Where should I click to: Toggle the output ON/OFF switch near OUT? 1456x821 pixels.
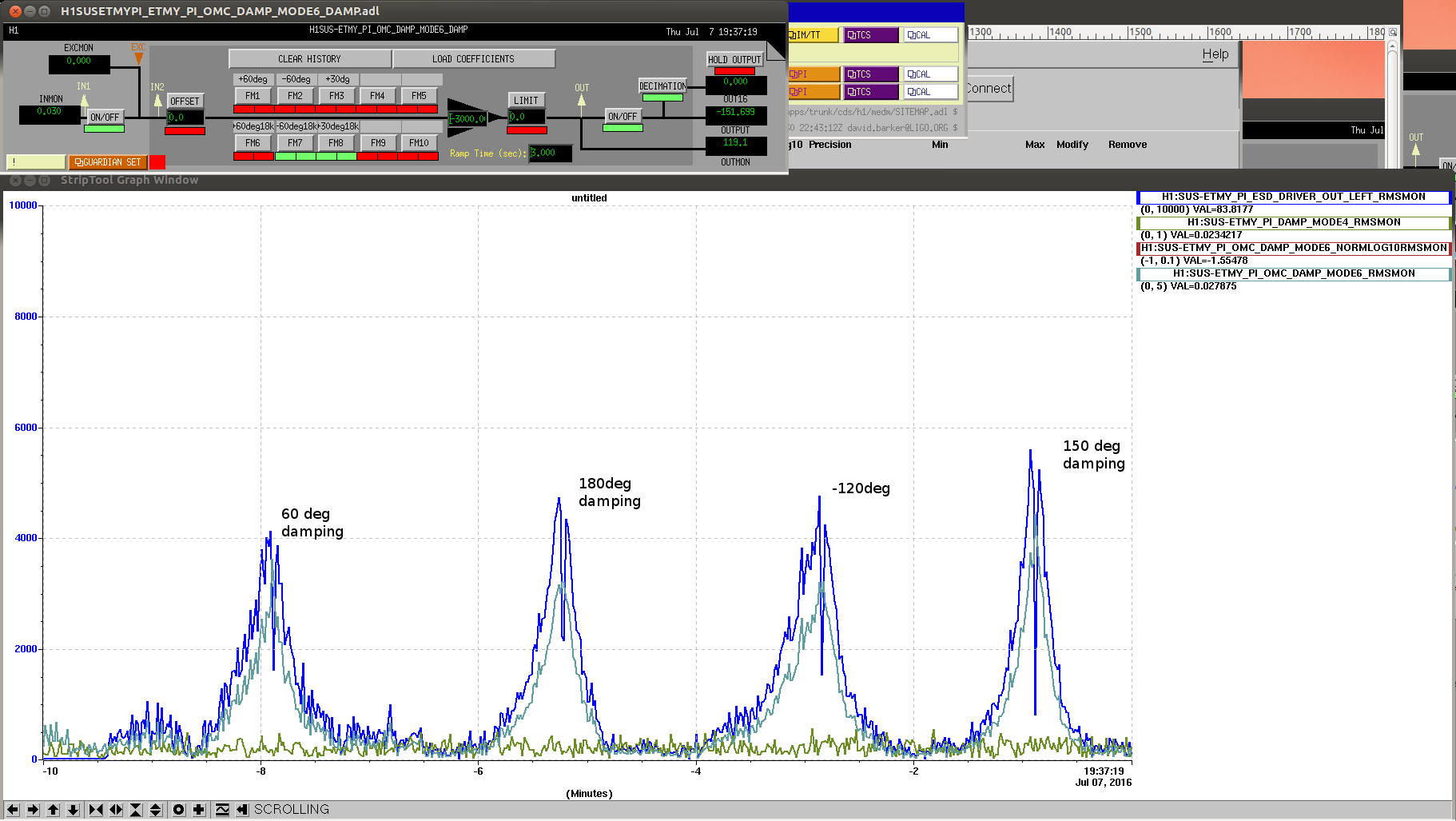(623, 116)
